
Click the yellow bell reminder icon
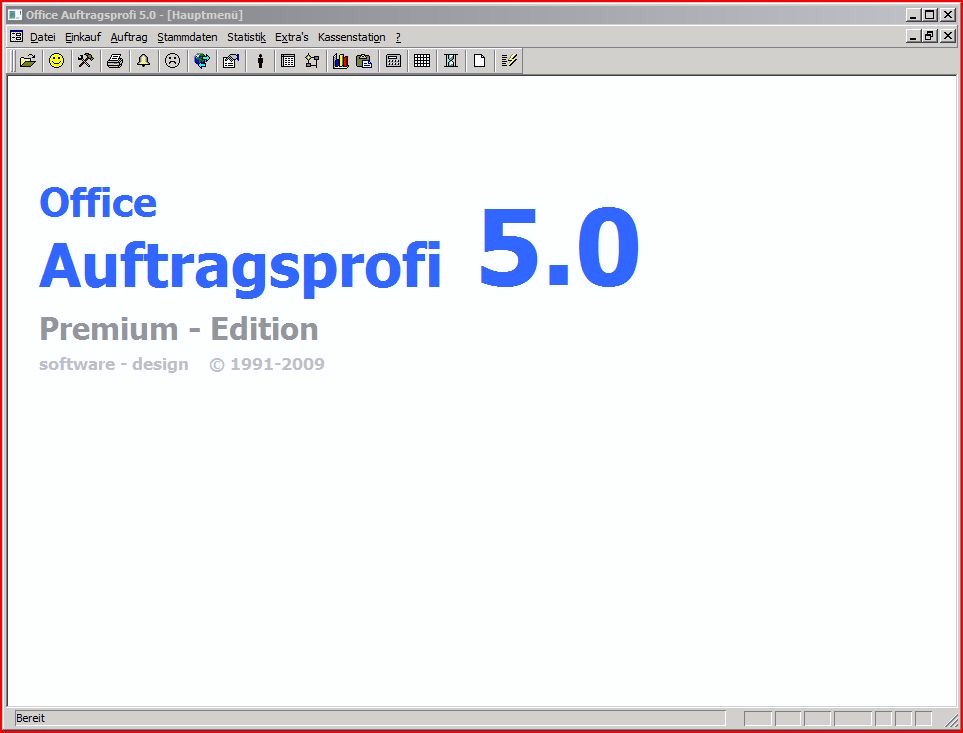tap(143, 61)
